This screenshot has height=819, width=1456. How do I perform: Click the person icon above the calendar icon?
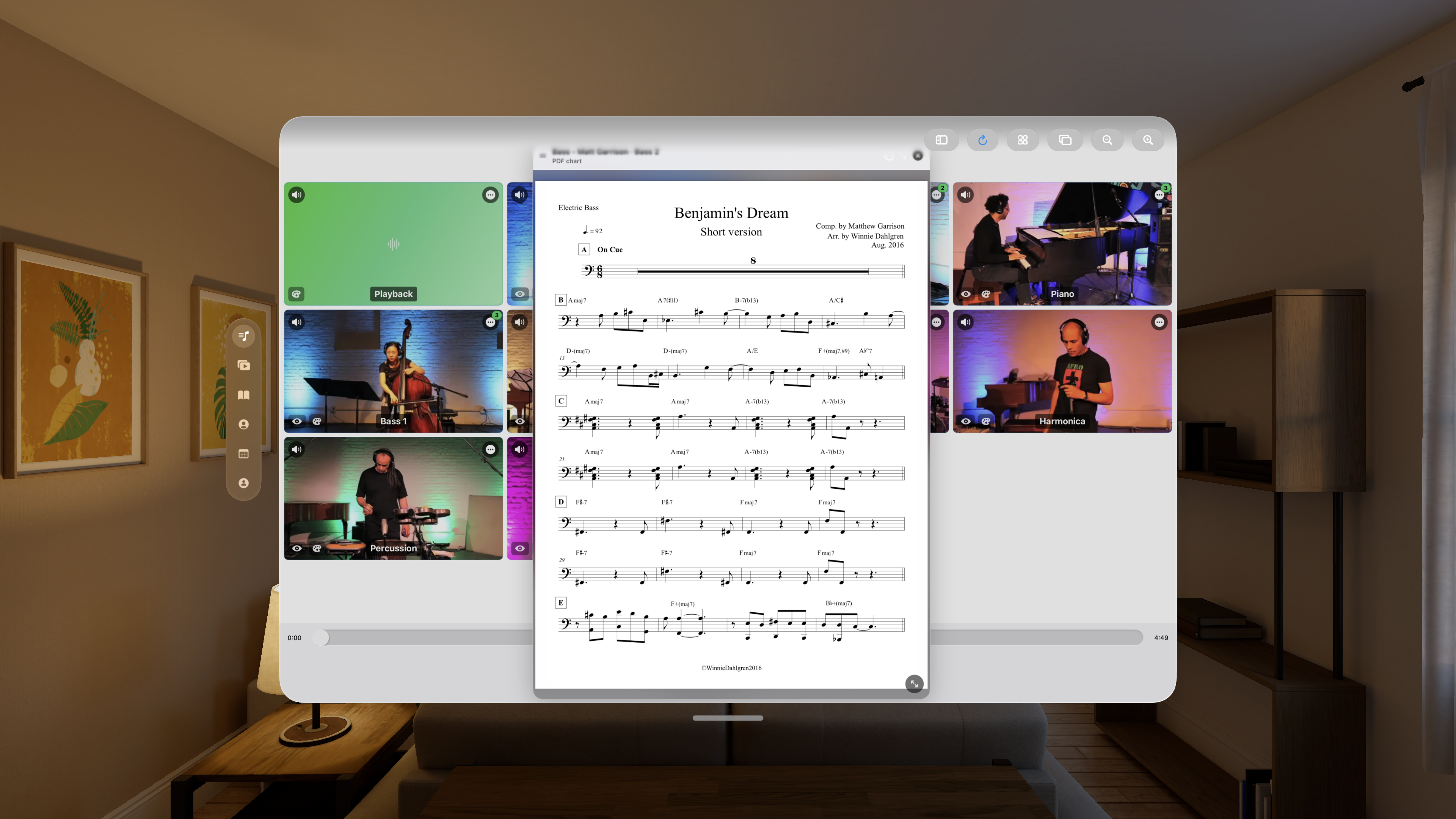[x=243, y=425]
